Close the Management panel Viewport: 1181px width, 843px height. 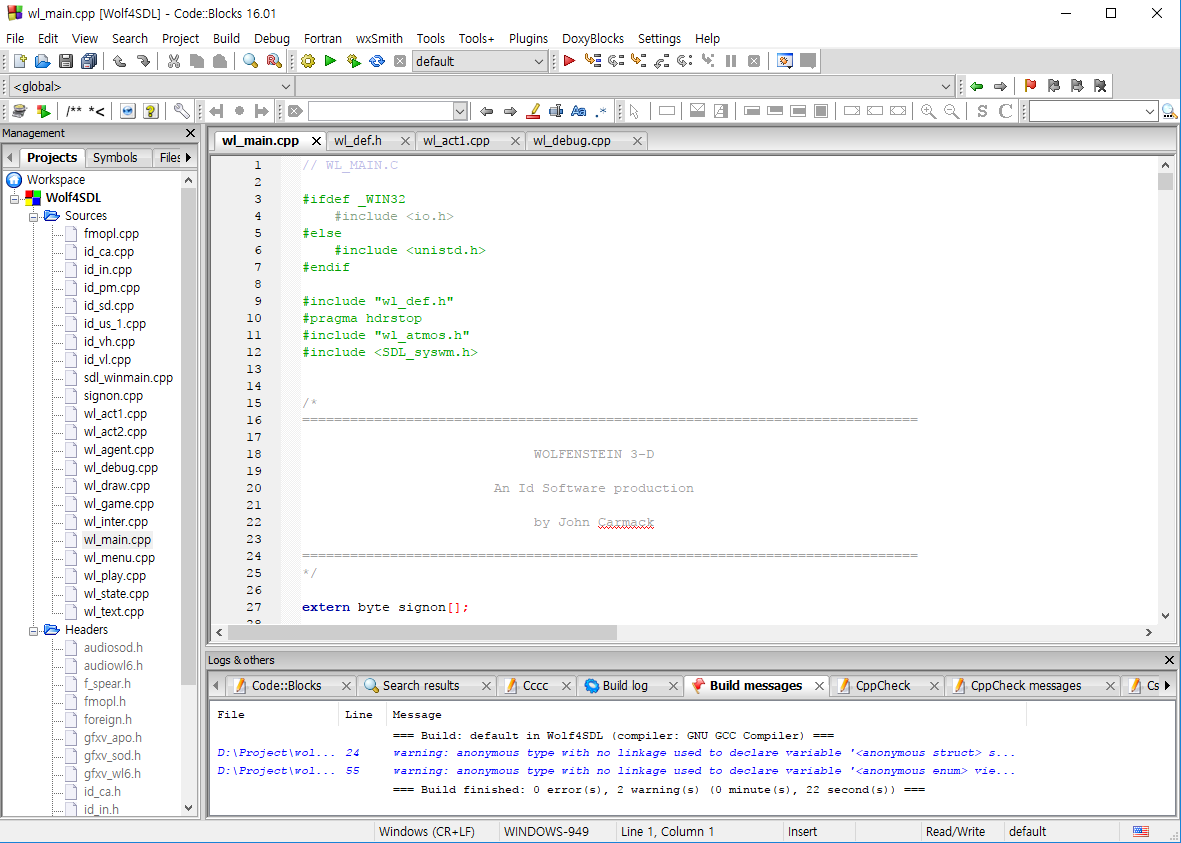click(190, 133)
